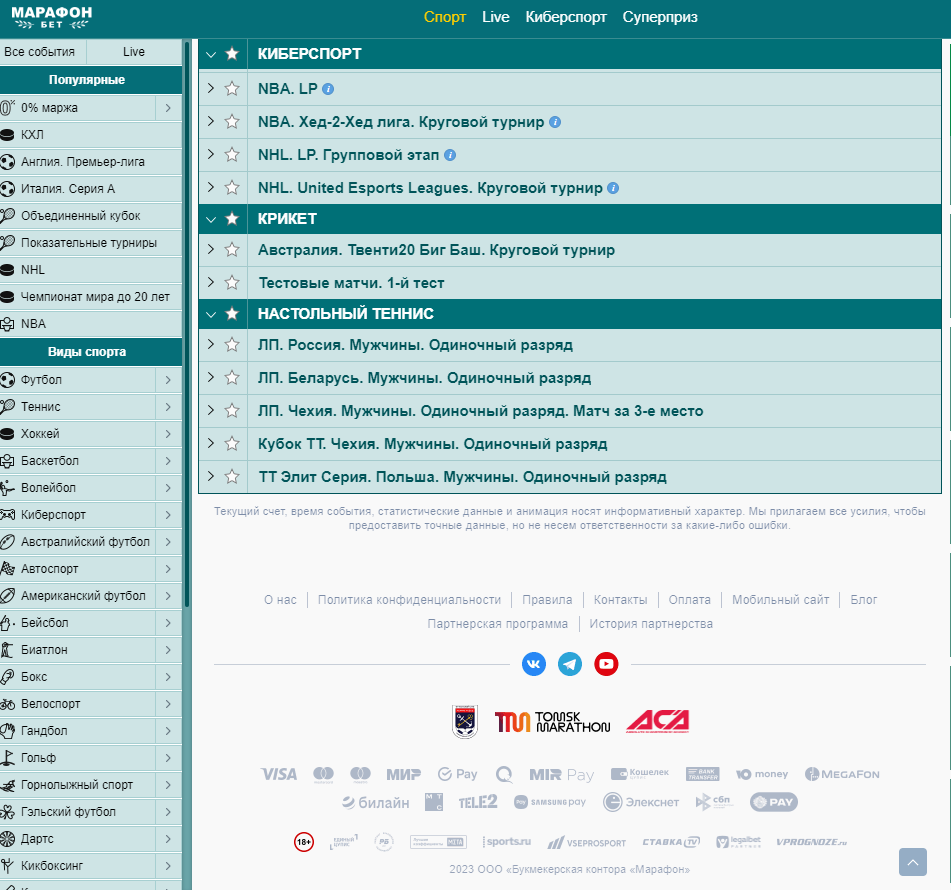Click info icon beside NBA. Хед-2-Хед лига
This screenshot has height=890, width=951.
point(554,123)
